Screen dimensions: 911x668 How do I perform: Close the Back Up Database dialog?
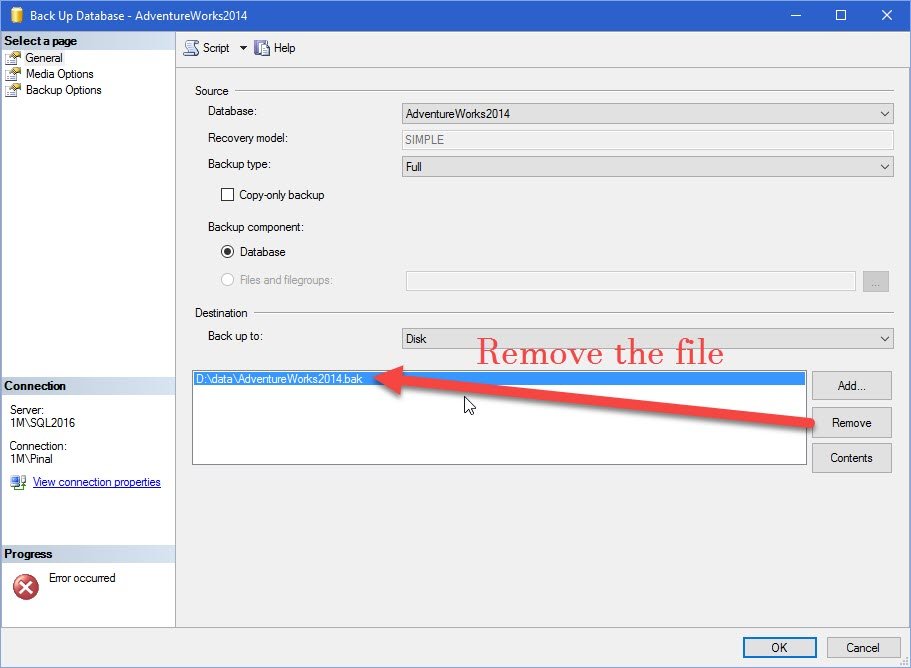point(887,15)
